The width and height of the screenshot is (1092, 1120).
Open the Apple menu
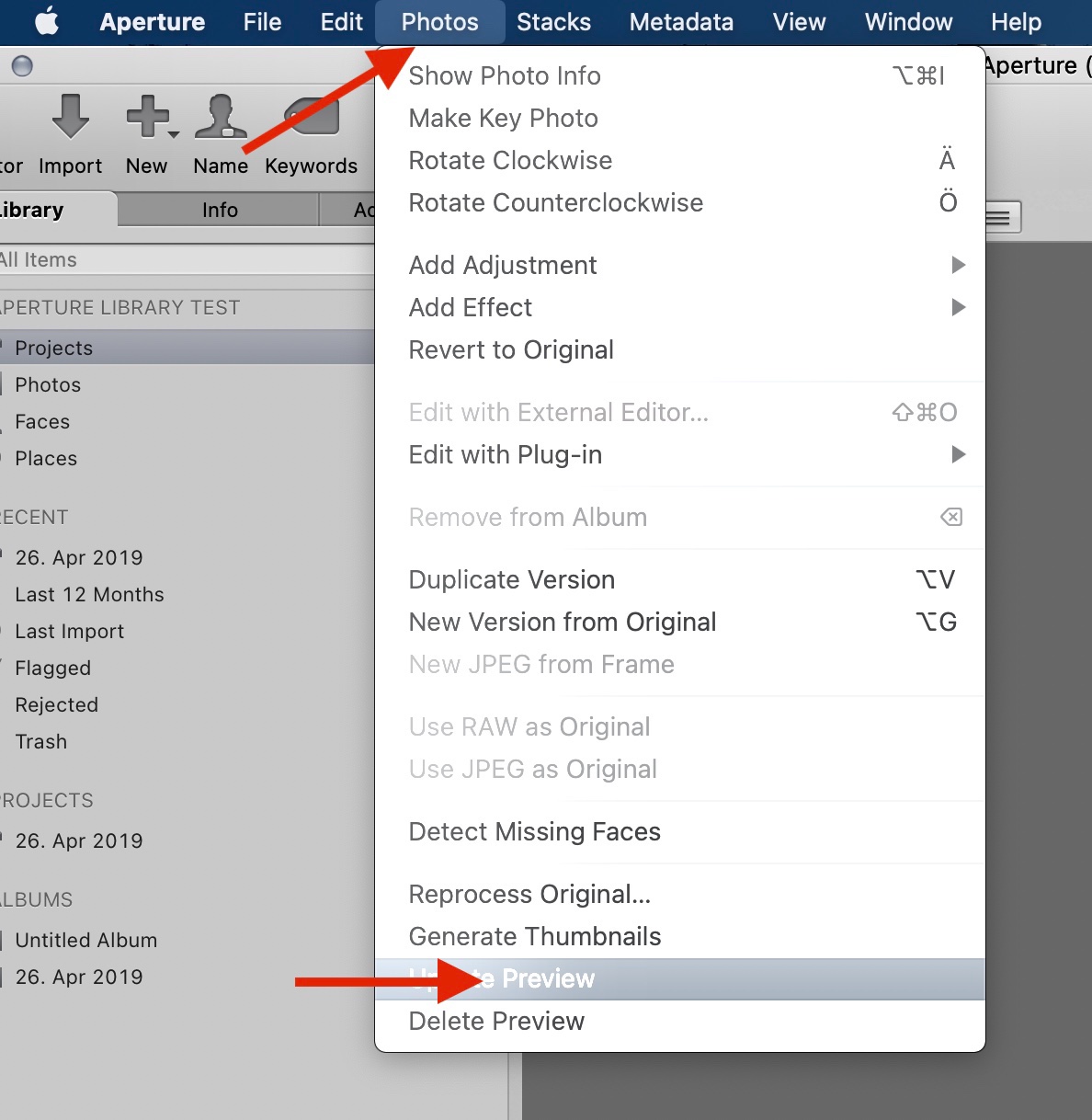click(47, 21)
